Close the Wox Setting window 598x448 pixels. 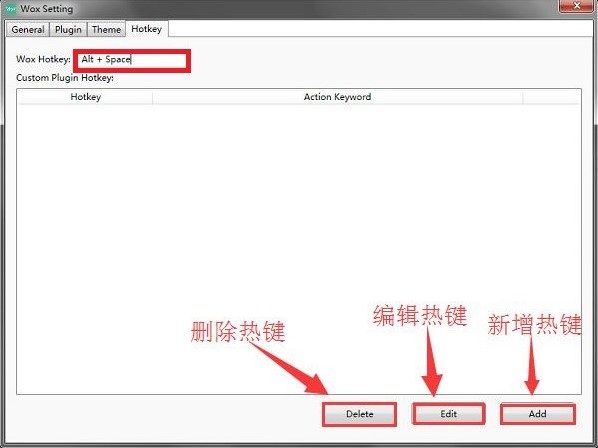(577, 6)
